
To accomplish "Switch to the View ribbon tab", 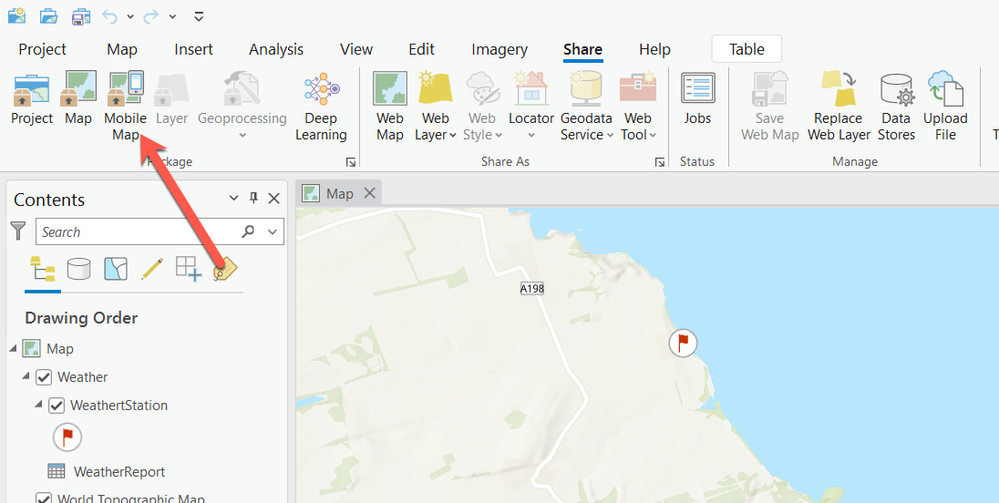I will [356, 49].
